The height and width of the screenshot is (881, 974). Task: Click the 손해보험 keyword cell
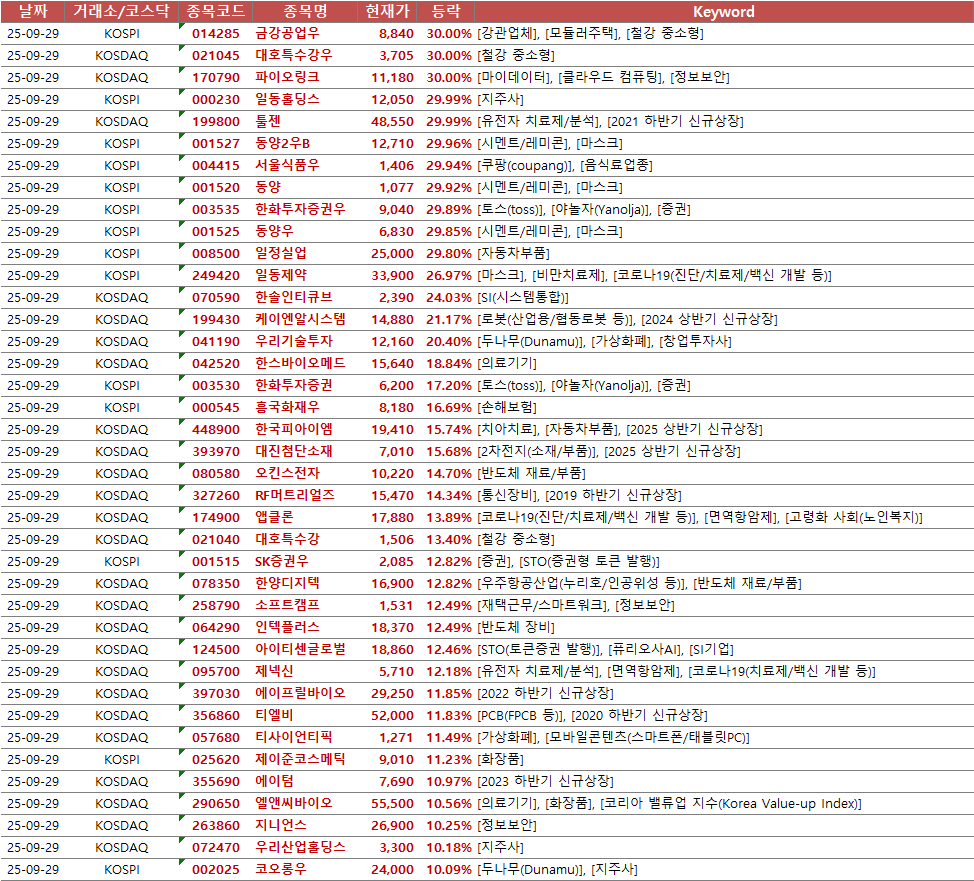pyautogui.click(x=507, y=408)
